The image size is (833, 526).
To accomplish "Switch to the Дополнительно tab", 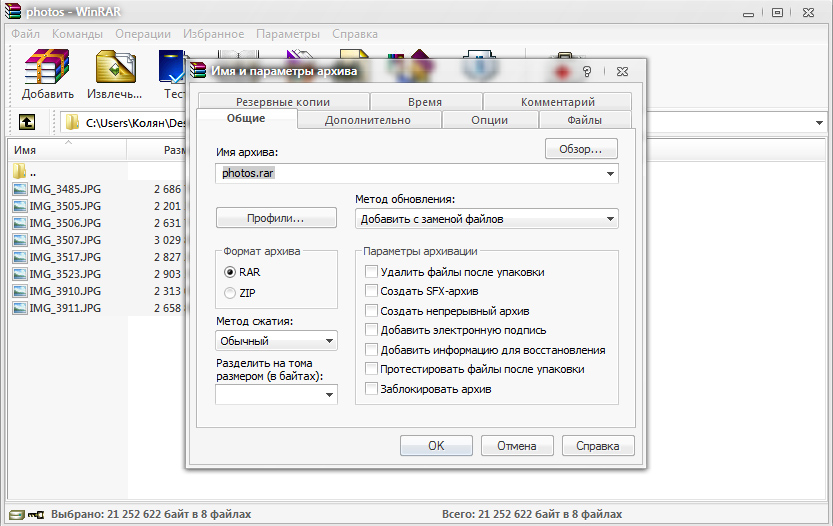I will 368,120.
